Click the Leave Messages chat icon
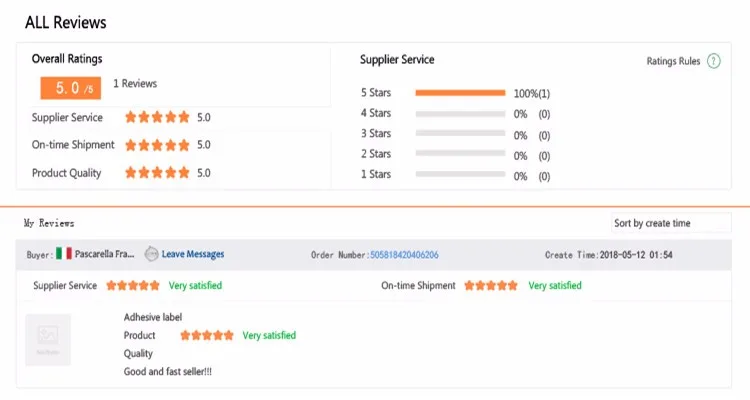 (x=151, y=254)
